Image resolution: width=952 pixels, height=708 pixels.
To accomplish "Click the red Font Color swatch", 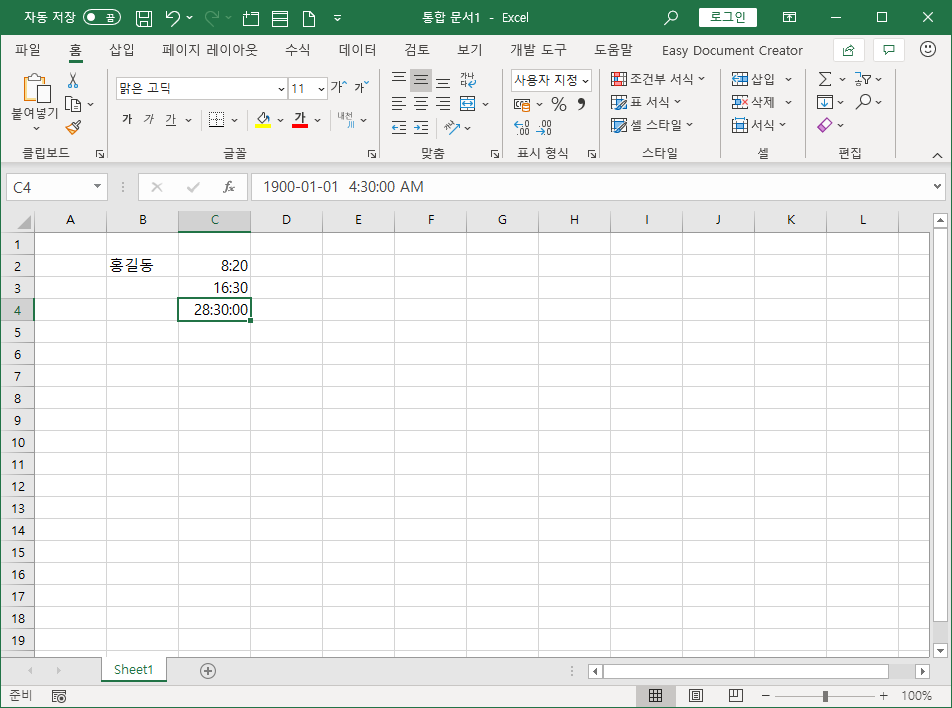I will click(300, 120).
